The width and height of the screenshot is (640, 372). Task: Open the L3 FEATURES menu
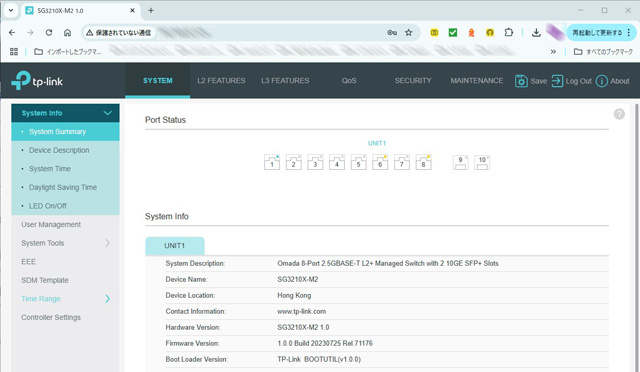coord(285,80)
